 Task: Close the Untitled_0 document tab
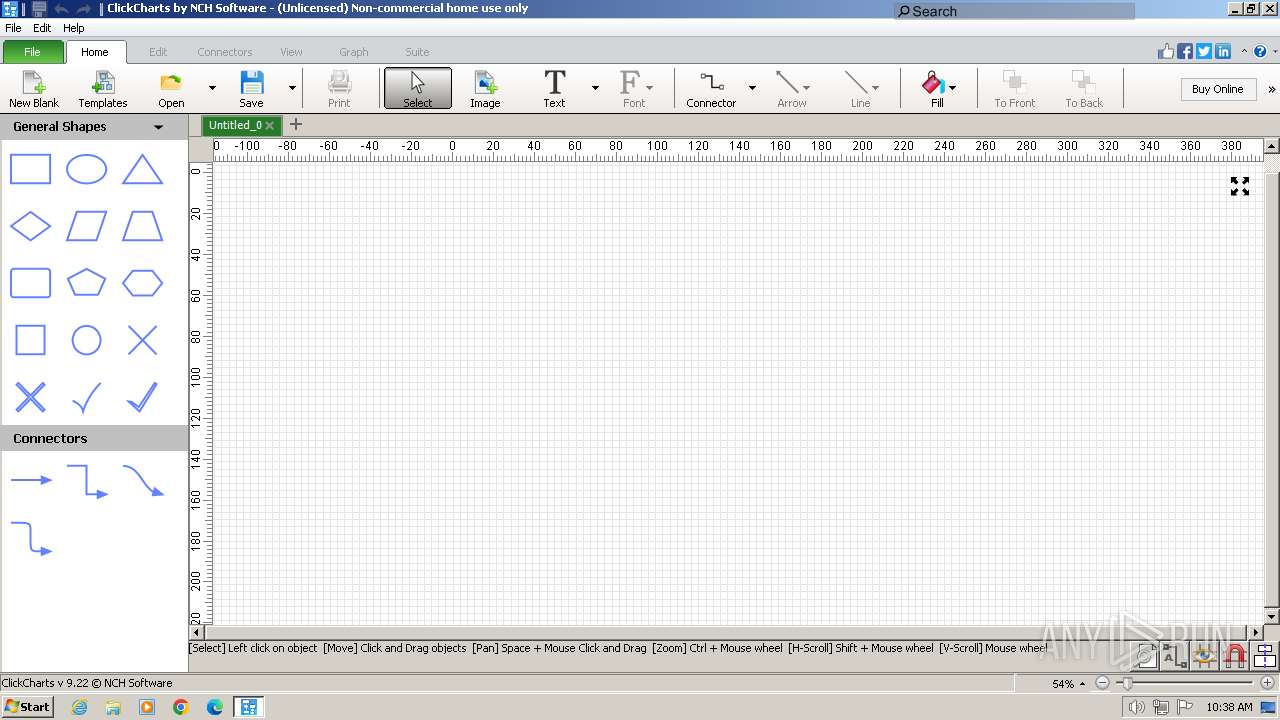click(x=270, y=126)
